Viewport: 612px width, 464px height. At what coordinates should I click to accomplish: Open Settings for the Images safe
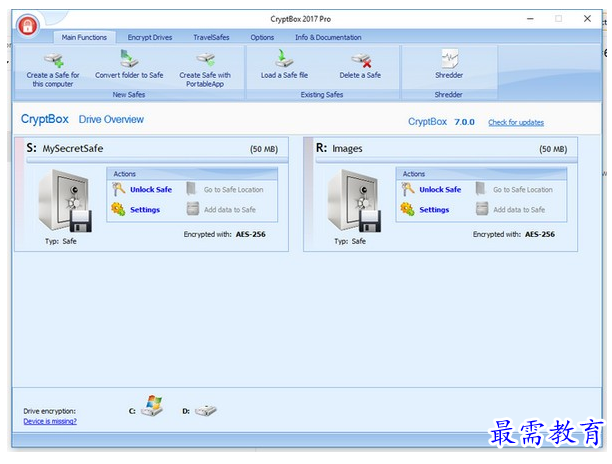[x=434, y=210]
